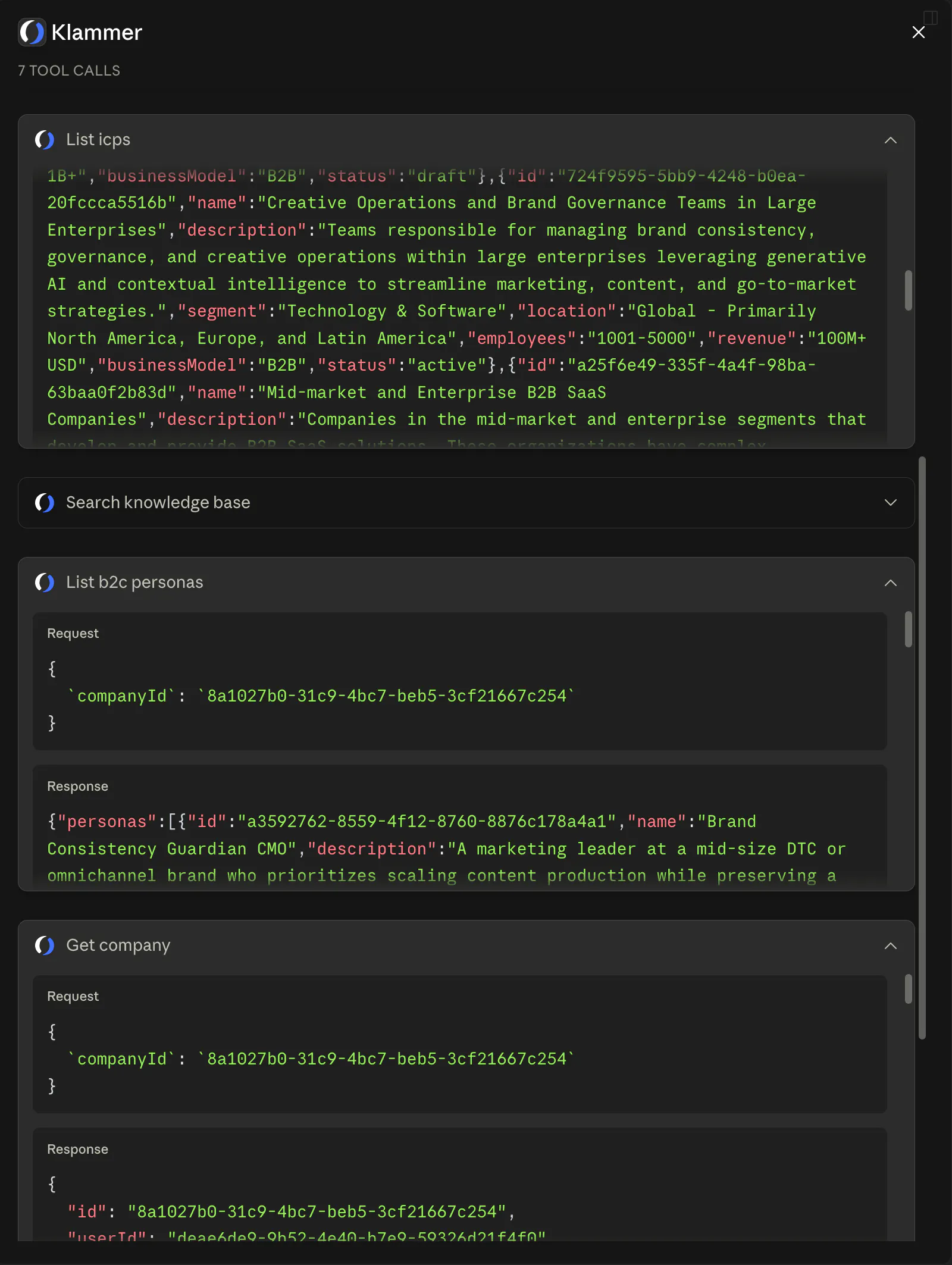Collapse the List b2c personas section
Screen dimensions: 952x1265
[890, 583]
